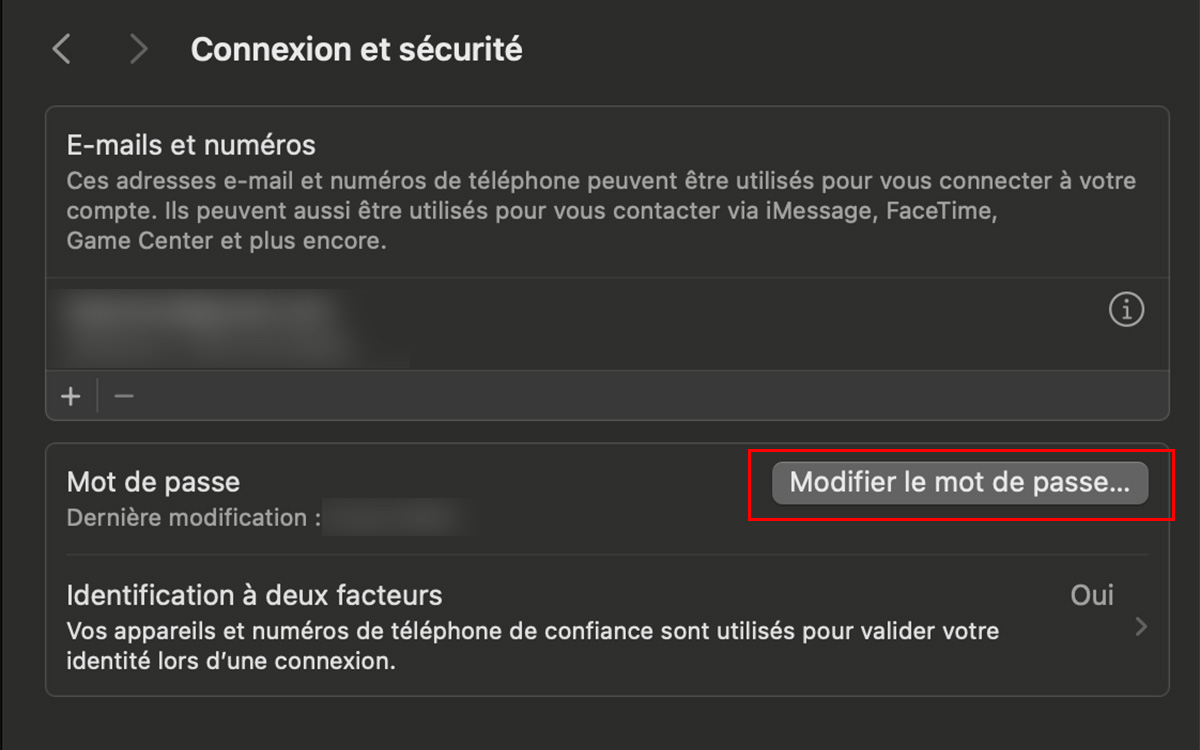This screenshot has height=750, width=1200.
Task: Click the 'Mot de passe' section row
Action: (x=153, y=482)
